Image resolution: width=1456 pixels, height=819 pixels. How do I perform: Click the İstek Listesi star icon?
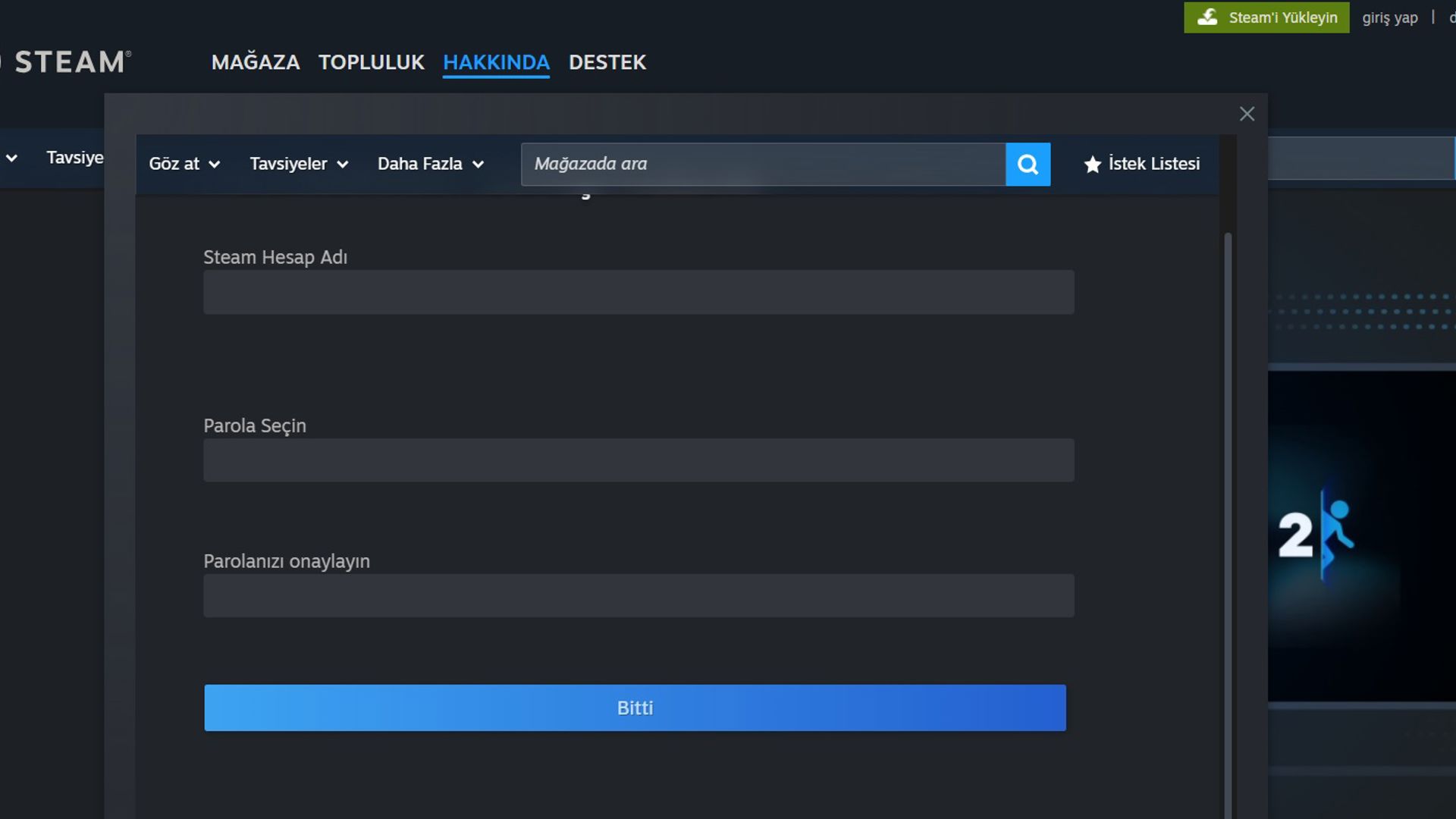(x=1092, y=165)
